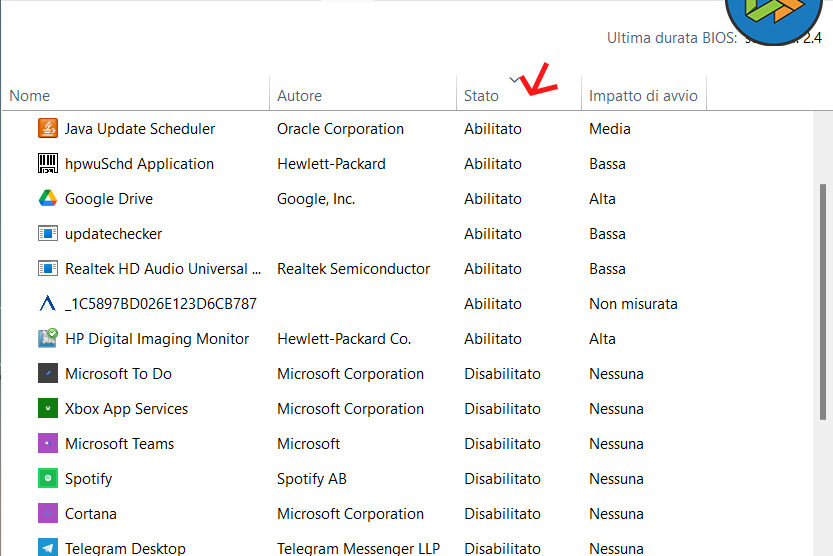Click the Autore column header

click(x=299, y=96)
